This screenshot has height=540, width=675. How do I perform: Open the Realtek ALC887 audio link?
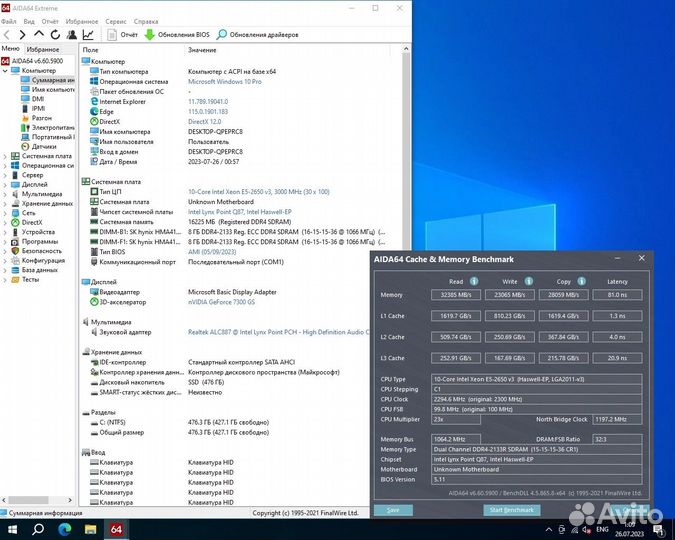tap(279, 332)
